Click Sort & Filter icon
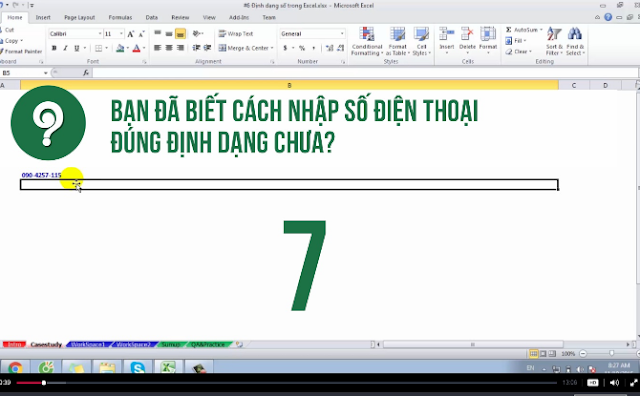Image resolution: width=640 pixels, height=396 pixels. [x=554, y=34]
